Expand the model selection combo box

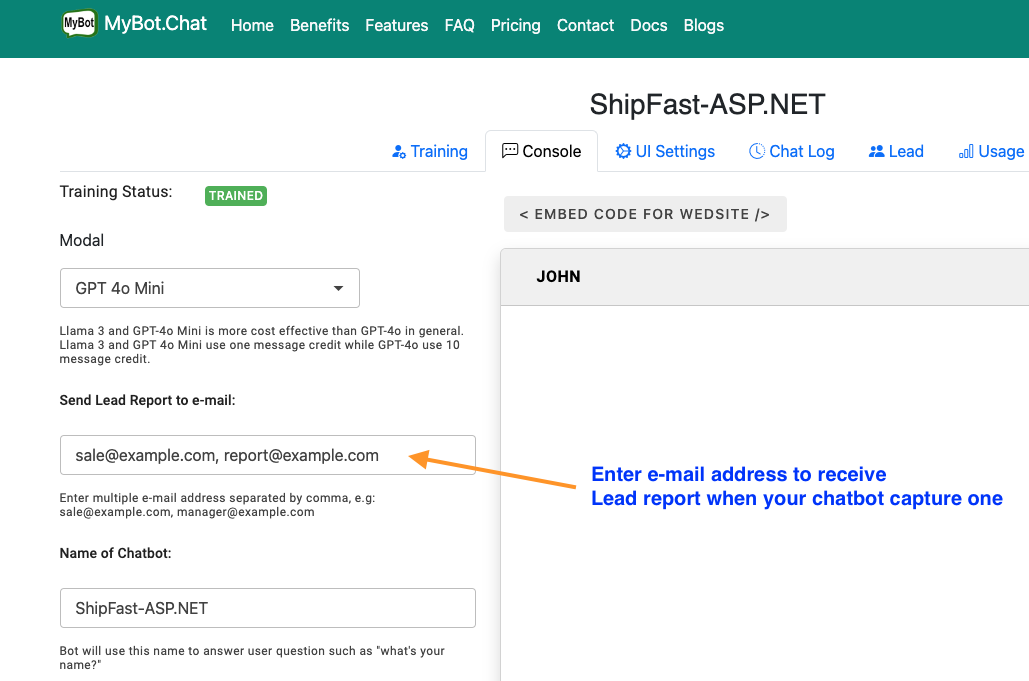coord(209,287)
